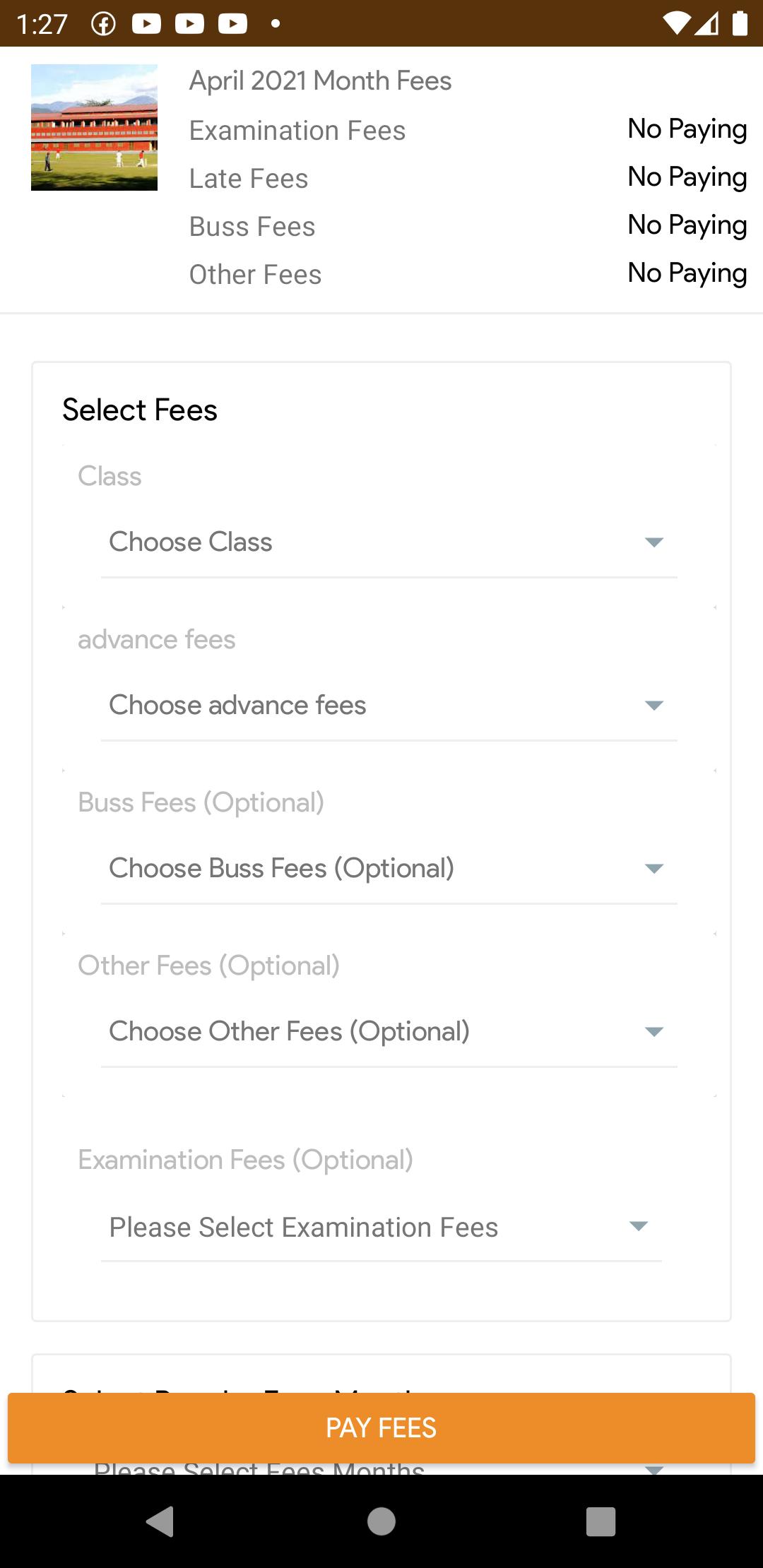This screenshot has width=763, height=1568.
Task: Tap No Paying beside Buss Fees
Action: [x=687, y=225]
